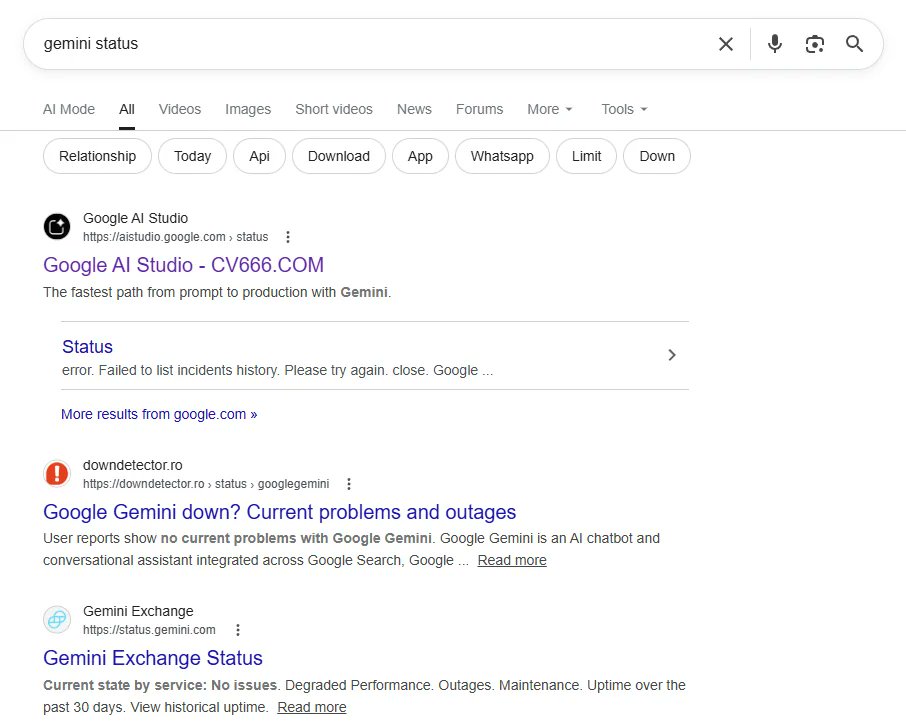Switch to Videos tab
This screenshot has width=906, height=727.
coord(180,109)
